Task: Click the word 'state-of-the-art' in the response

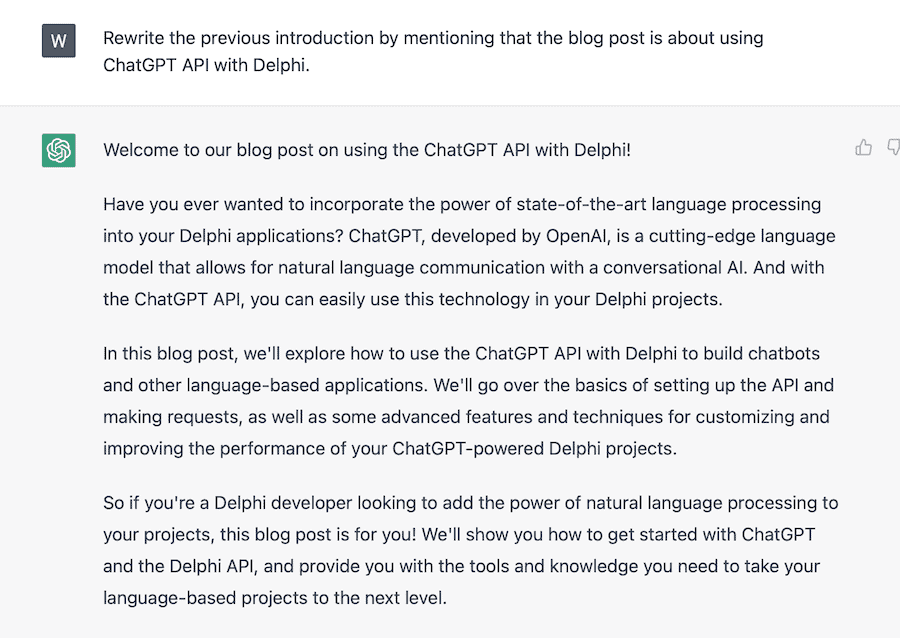Action: (x=580, y=205)
